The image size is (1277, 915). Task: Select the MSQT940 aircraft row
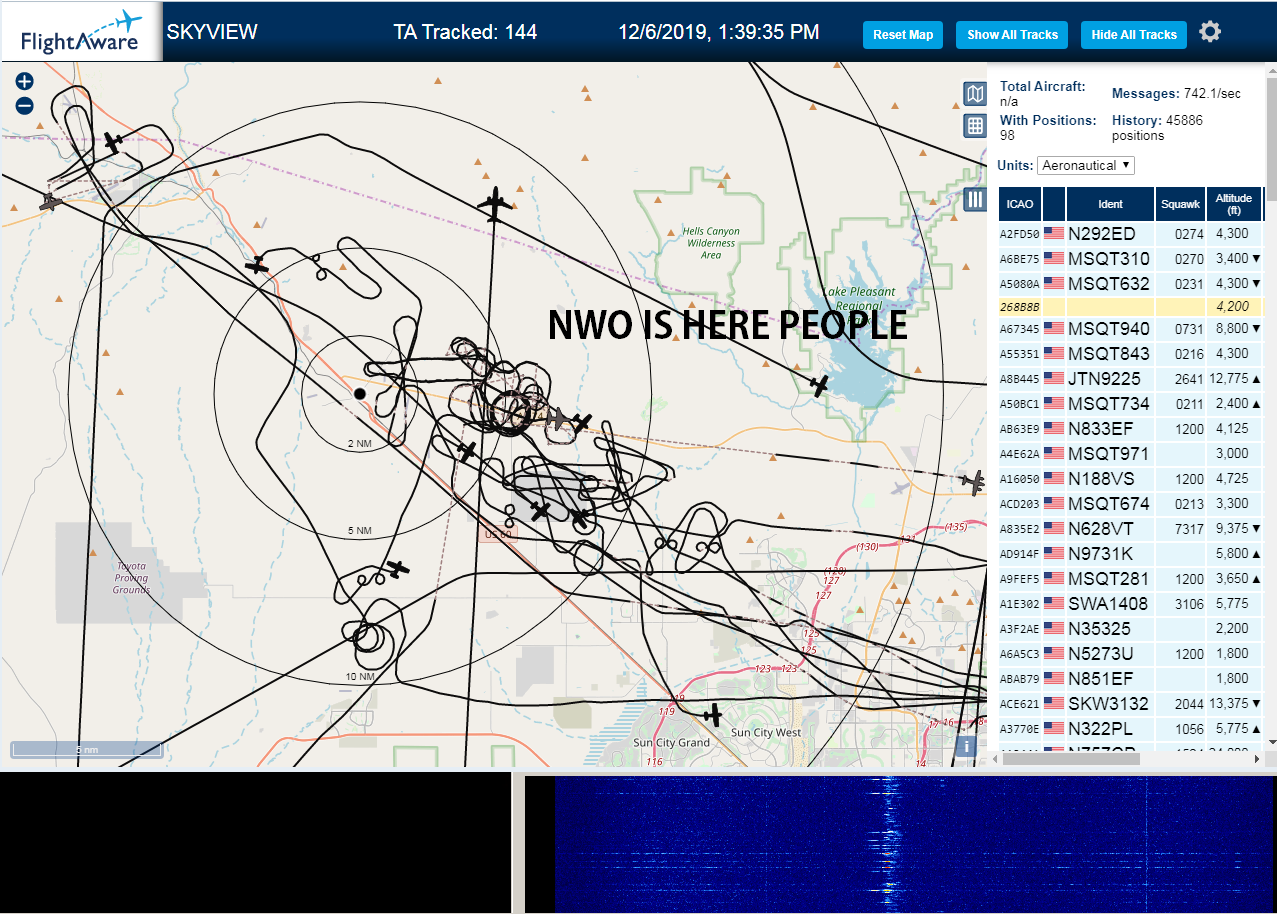1130,329
